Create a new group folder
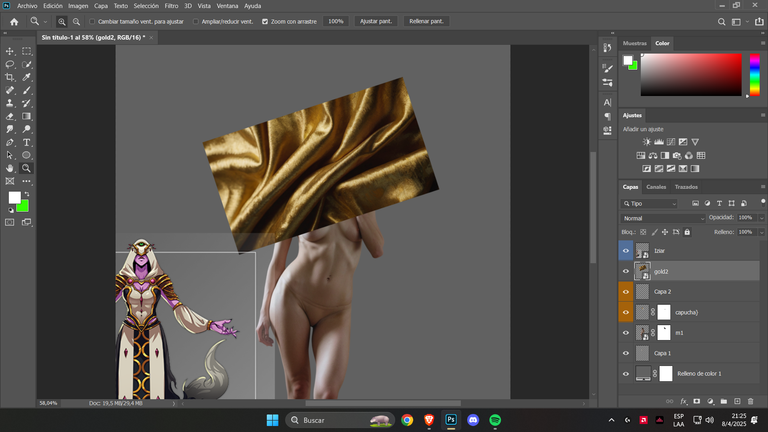This screenshot has height=432, width=768. coord(724,401)
